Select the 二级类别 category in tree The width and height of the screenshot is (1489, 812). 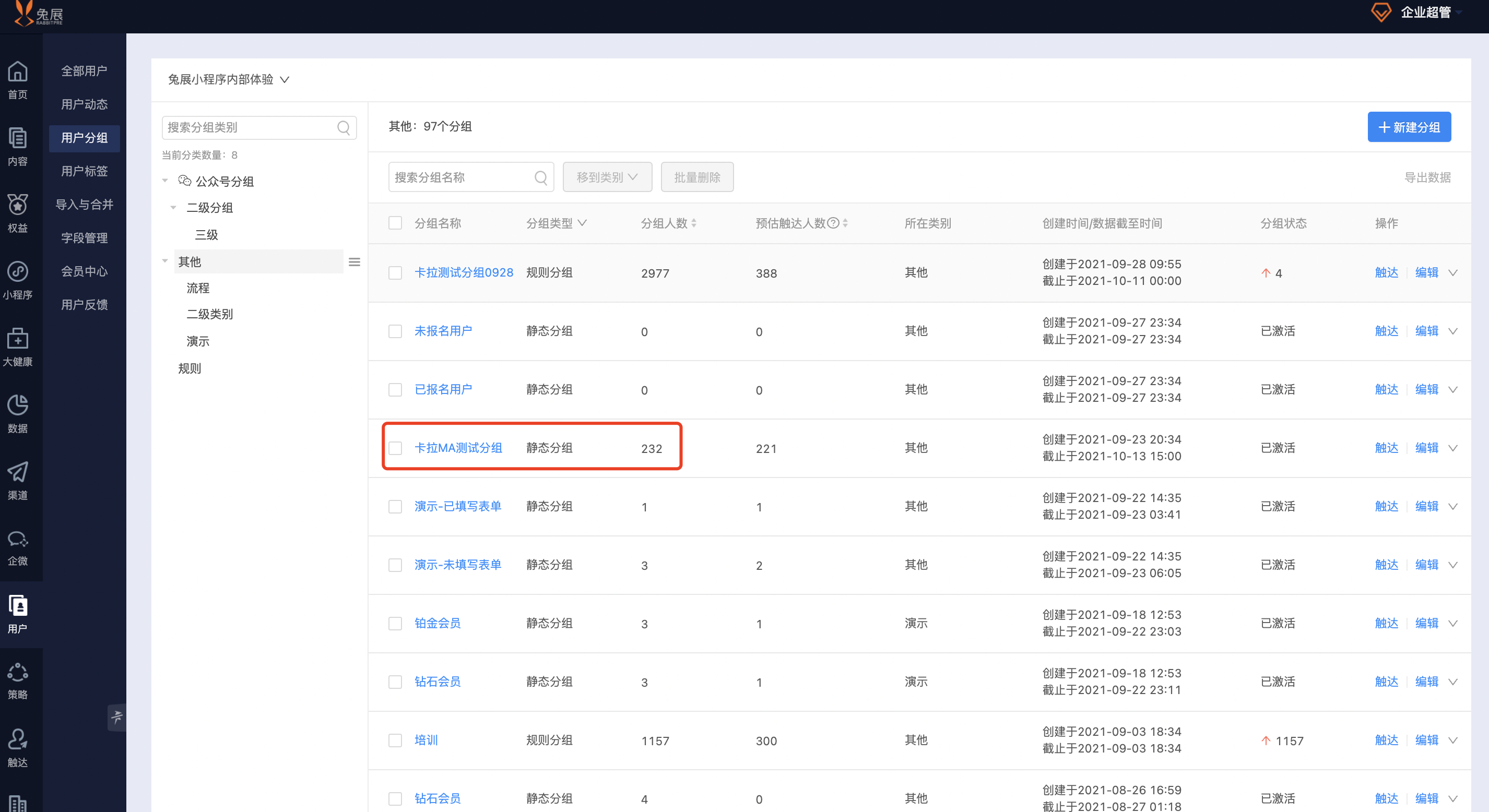coord(210,314)
